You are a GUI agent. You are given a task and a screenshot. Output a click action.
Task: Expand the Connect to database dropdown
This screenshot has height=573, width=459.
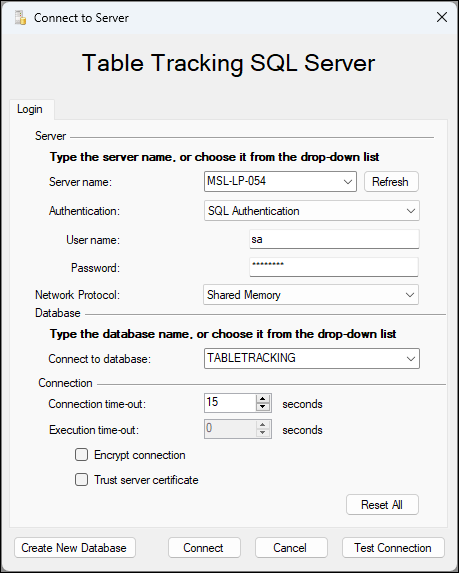pos(411,358)
